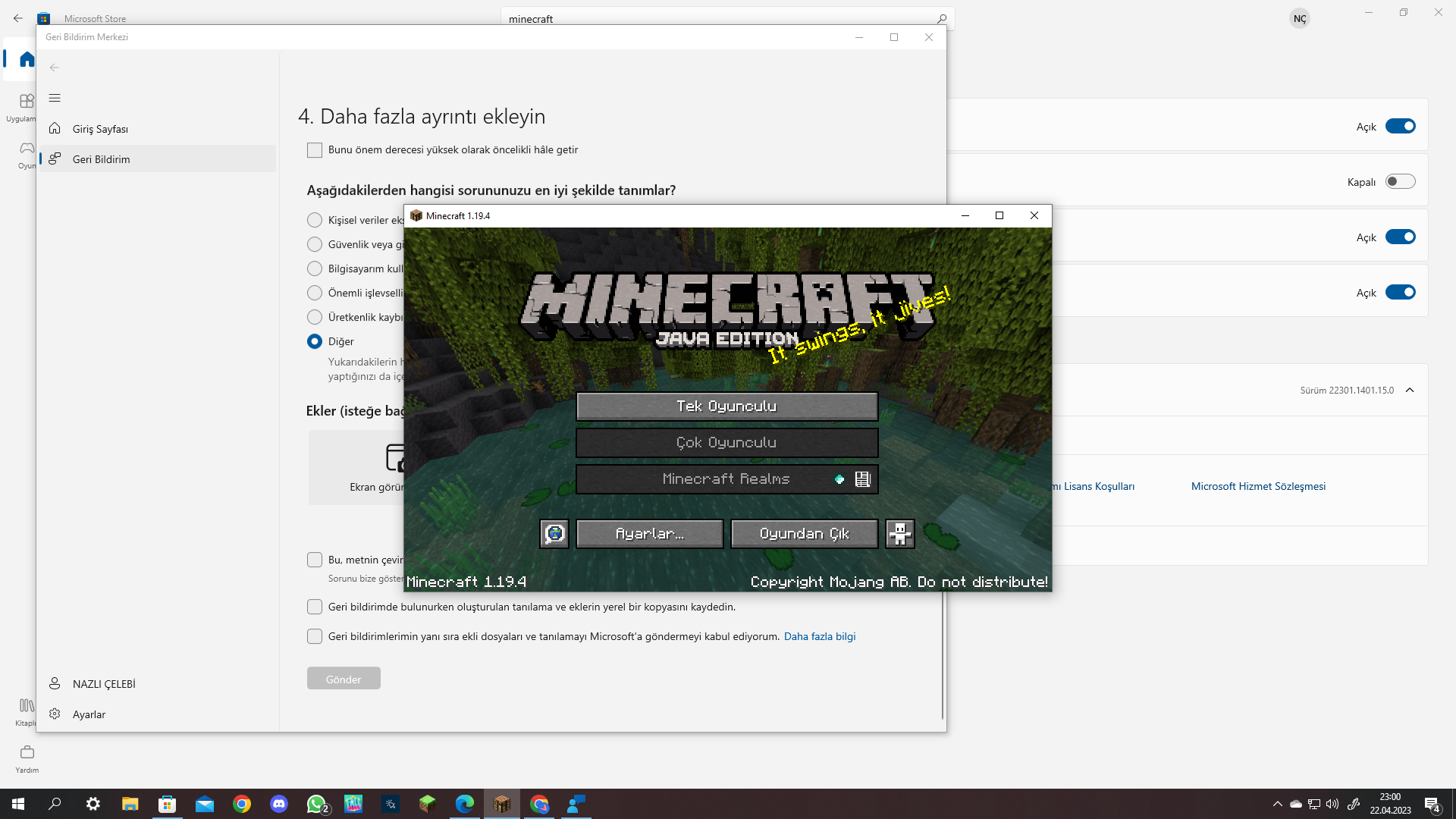The height and width of the screenshot is (819, 1456).
Task: Turn on the 'Kapalı' toggle switch
Action: point(1400,182)
